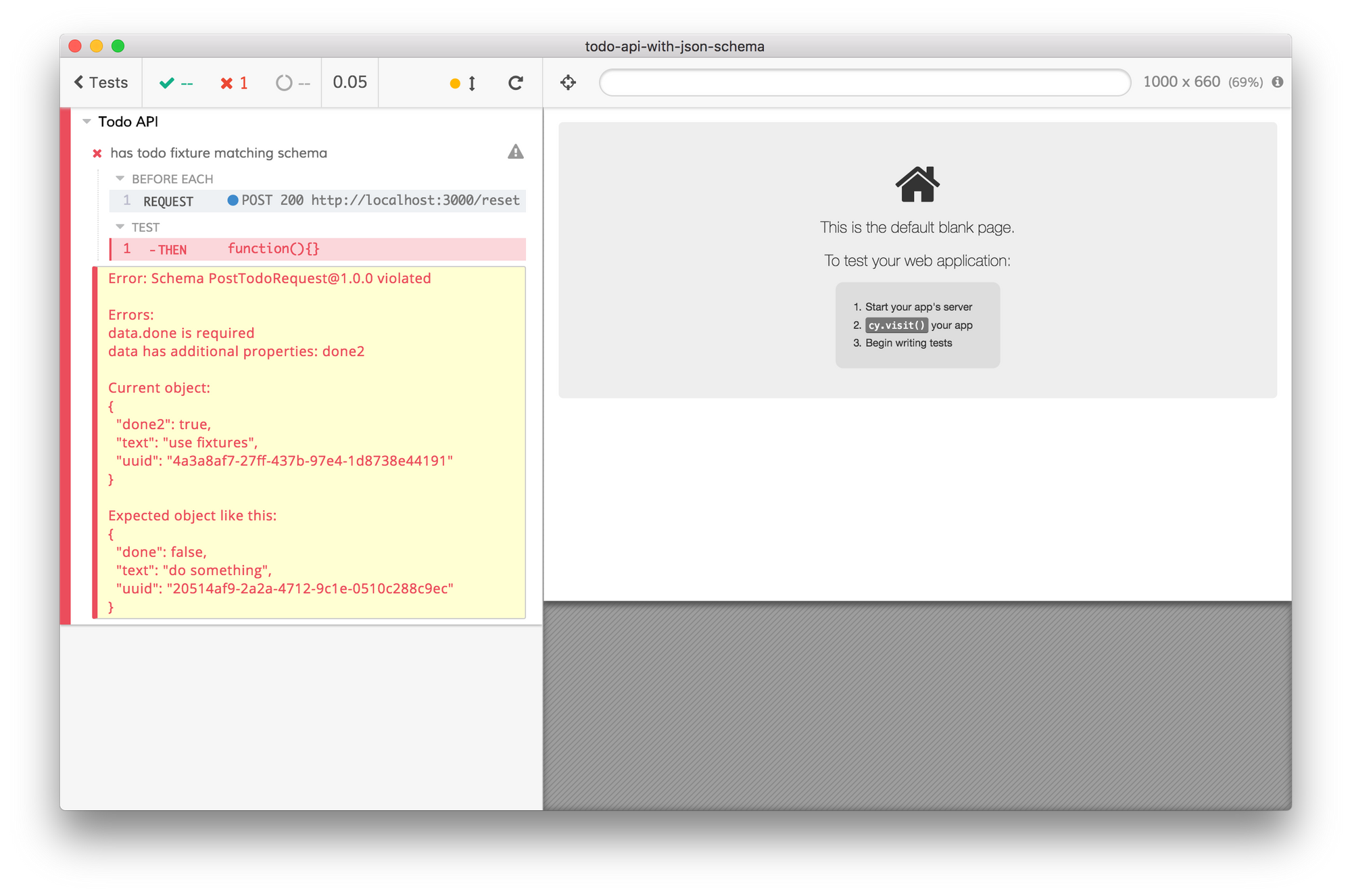Image resolution: width=1352 pixels, height=896 pixels.
Task: Go back to Tests list
Action: [x=101, y=82]
